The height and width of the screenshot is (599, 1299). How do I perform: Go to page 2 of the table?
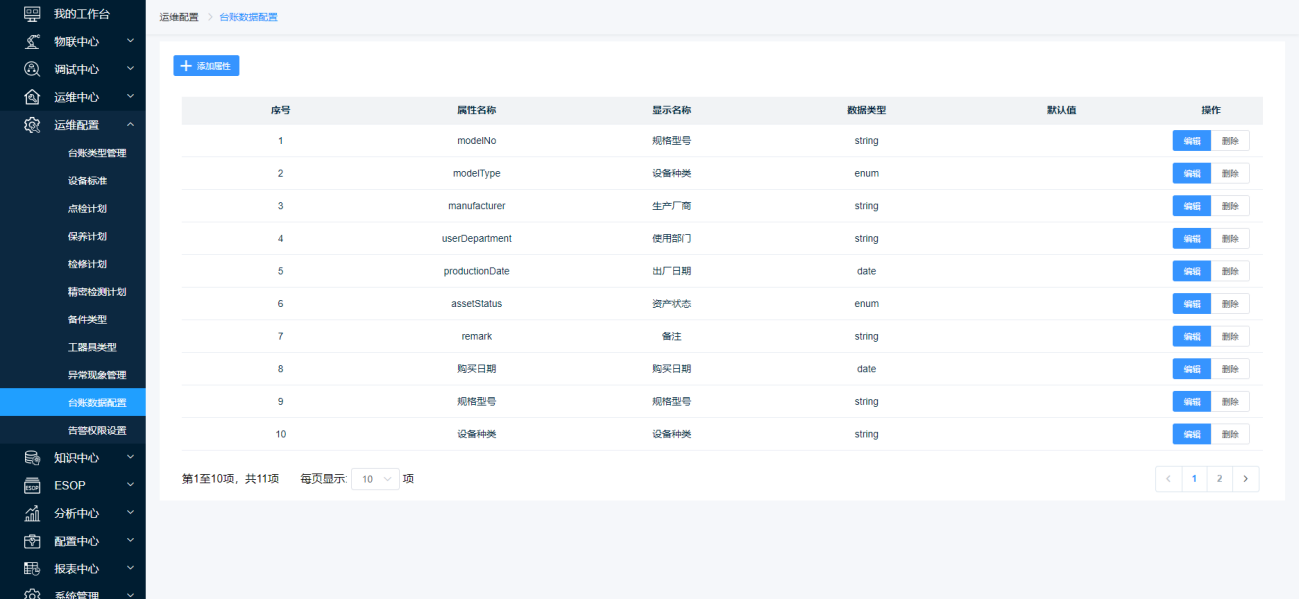[1219, 479]
